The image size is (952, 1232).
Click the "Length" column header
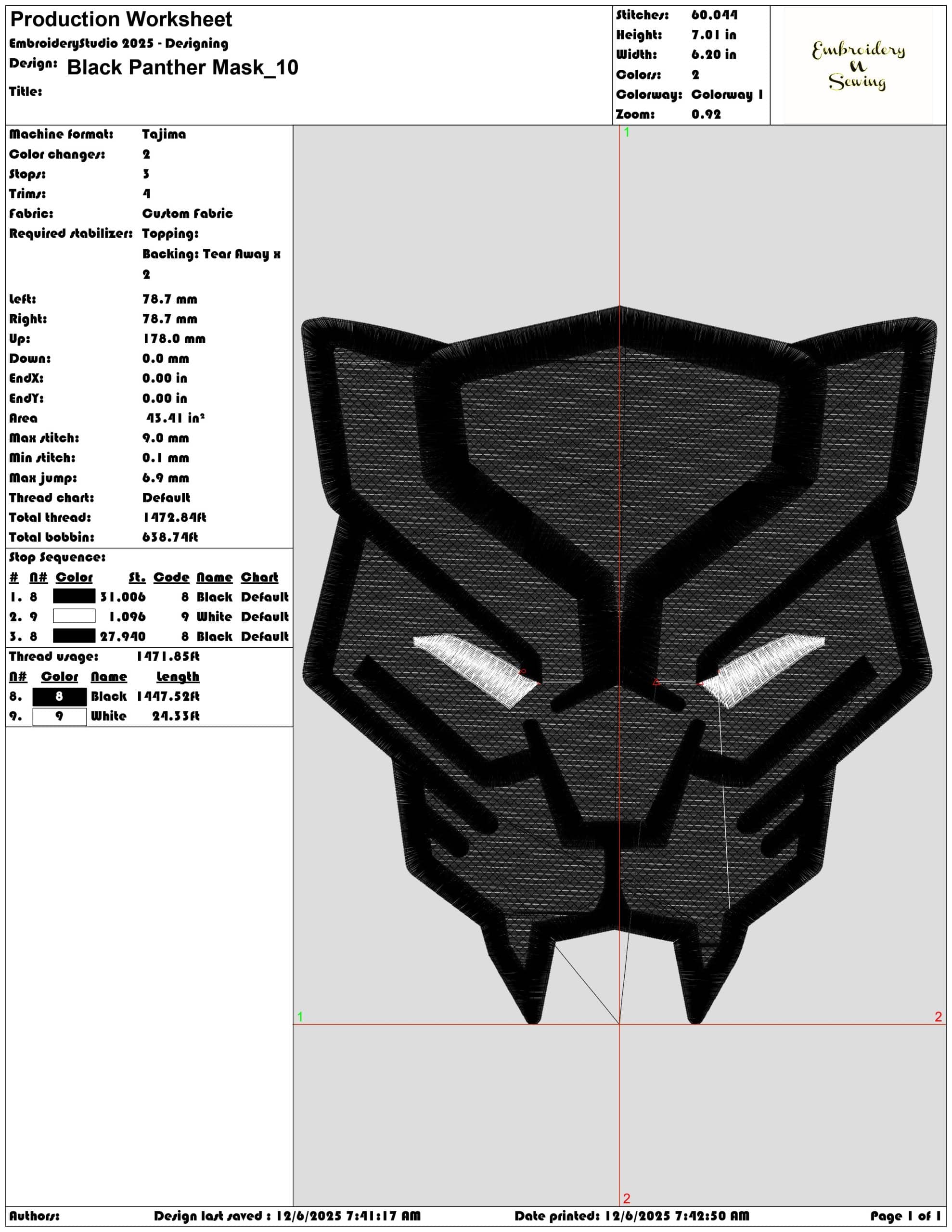pyautogui.click(x=178, y=676)
